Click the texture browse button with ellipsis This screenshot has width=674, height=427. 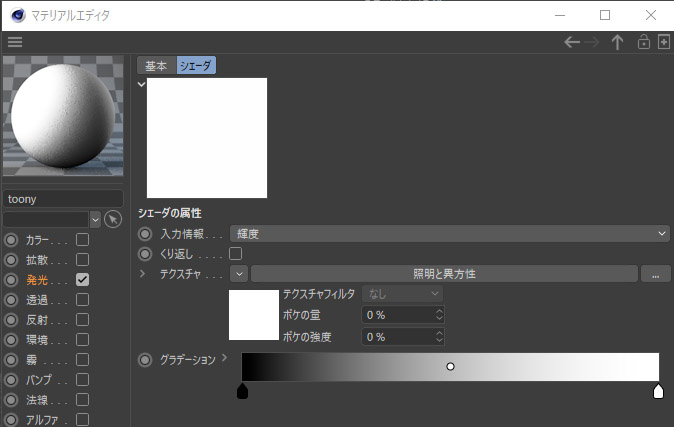coord(655,273)
